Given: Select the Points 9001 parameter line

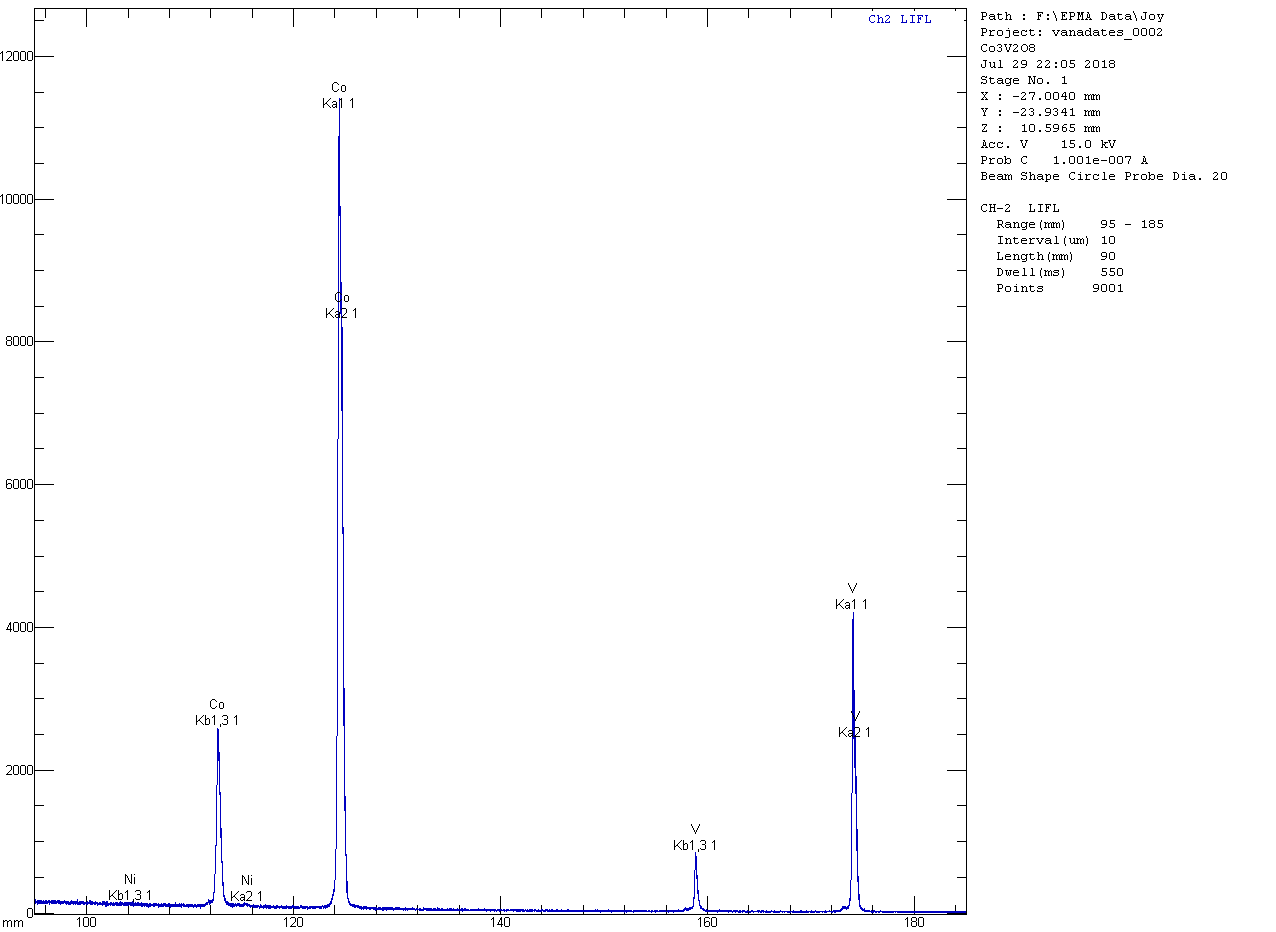Looking at the screenshot, I should tap(1059, 288).
